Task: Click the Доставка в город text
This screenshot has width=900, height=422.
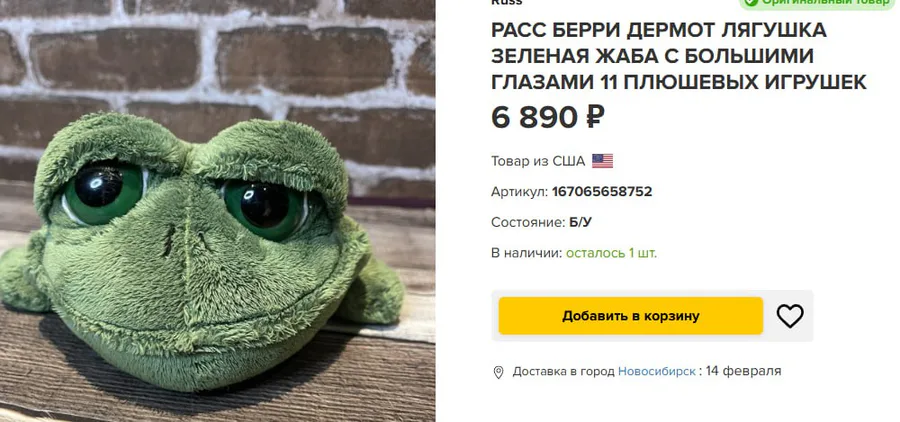Action: [563, 371]
